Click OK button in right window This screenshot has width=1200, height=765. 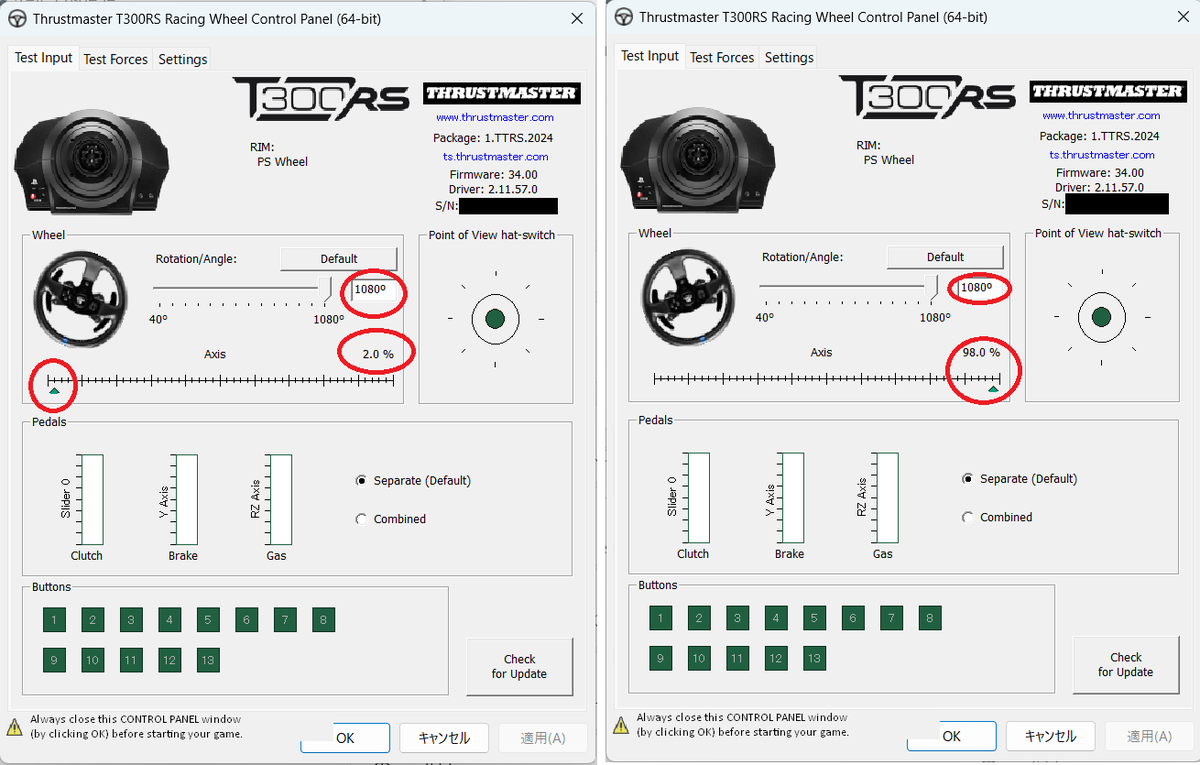tap(951, 736)
